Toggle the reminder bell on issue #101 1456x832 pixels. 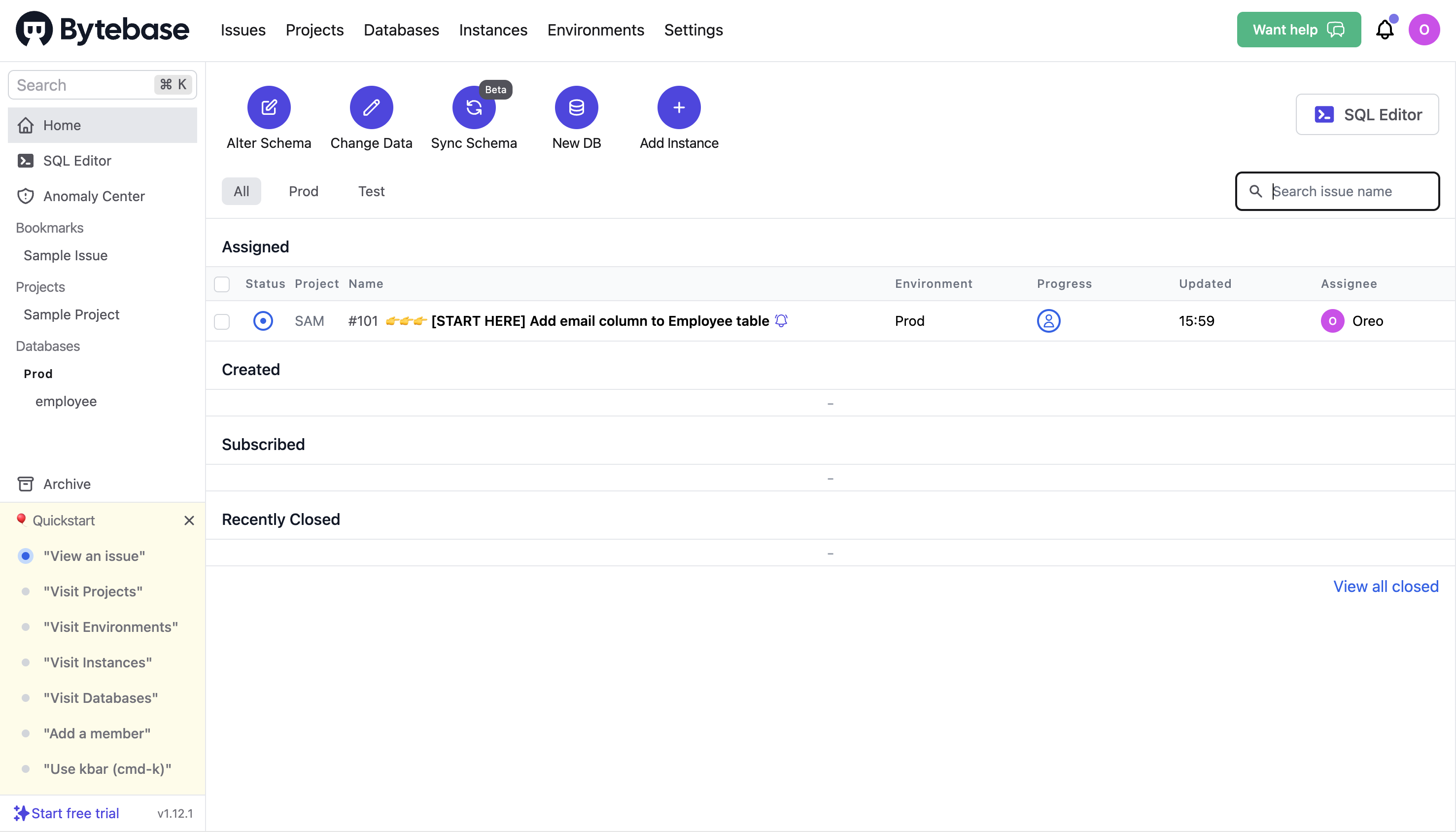click(x=781, y=320)
